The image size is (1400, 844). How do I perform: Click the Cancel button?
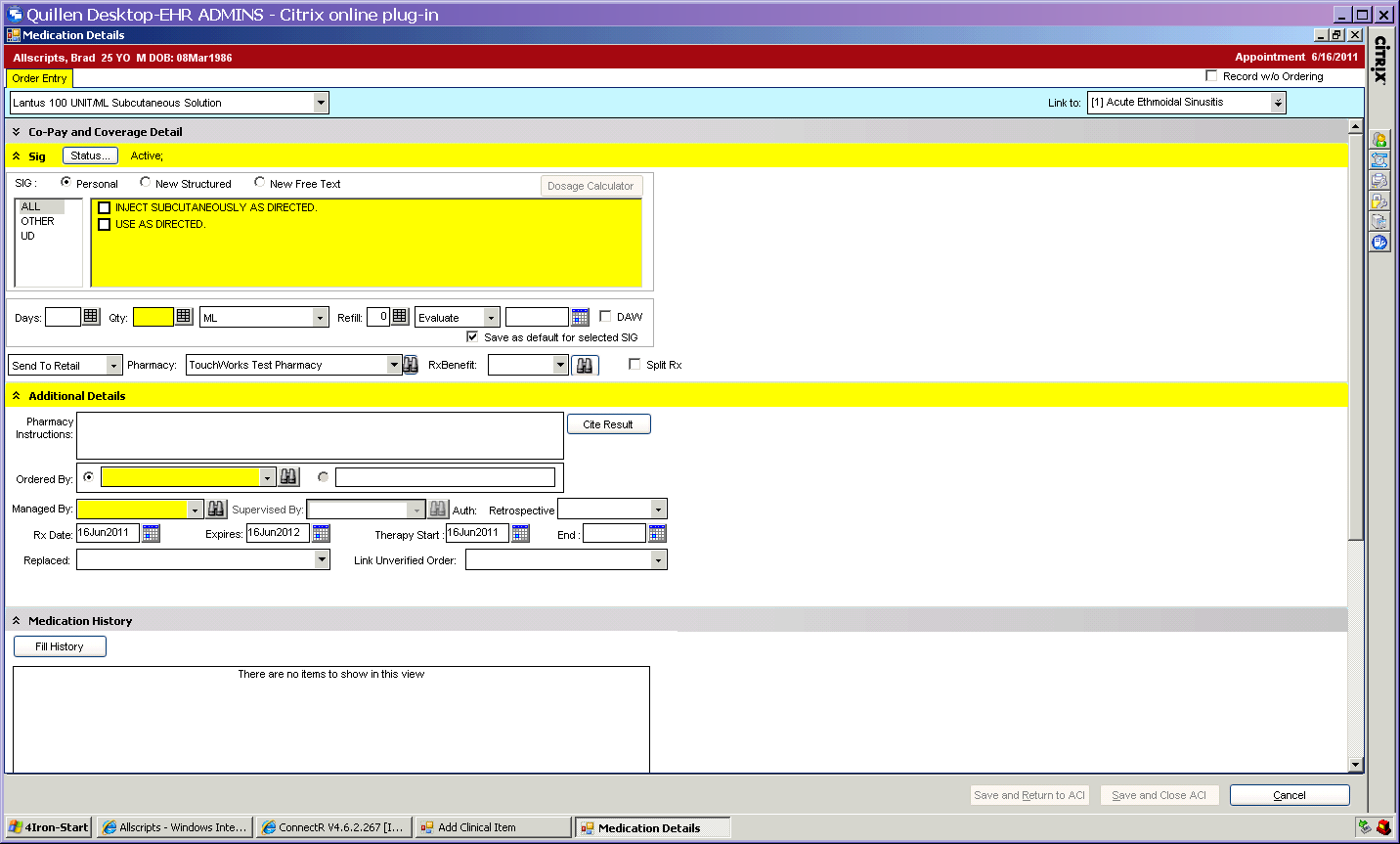click(x=1290, y=795)
